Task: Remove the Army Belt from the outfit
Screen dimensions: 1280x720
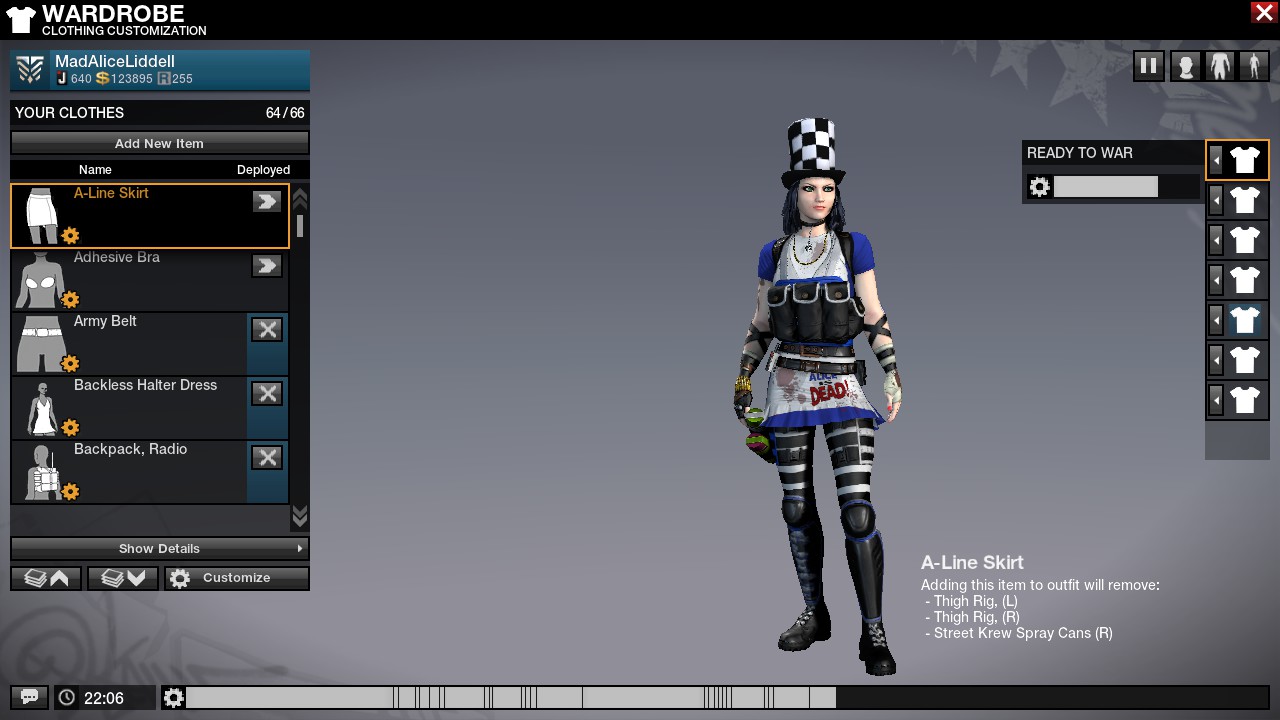Action: point(266,330)
